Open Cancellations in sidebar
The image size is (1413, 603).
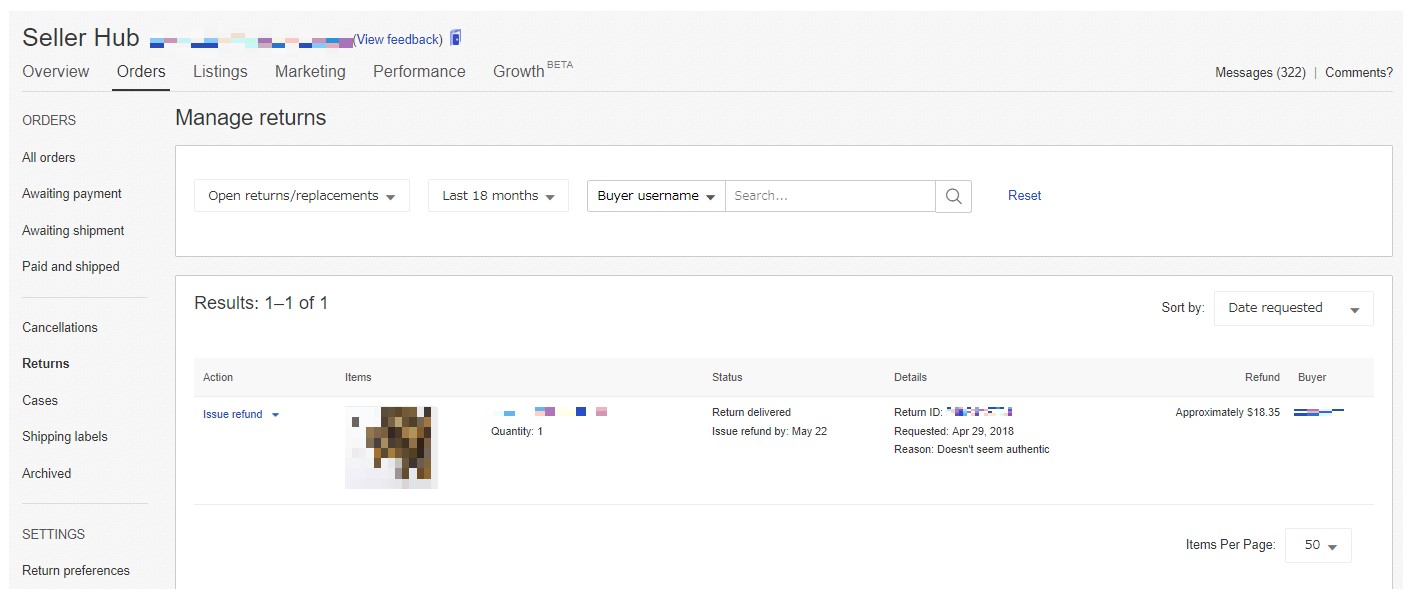click(x=60, y=327)
